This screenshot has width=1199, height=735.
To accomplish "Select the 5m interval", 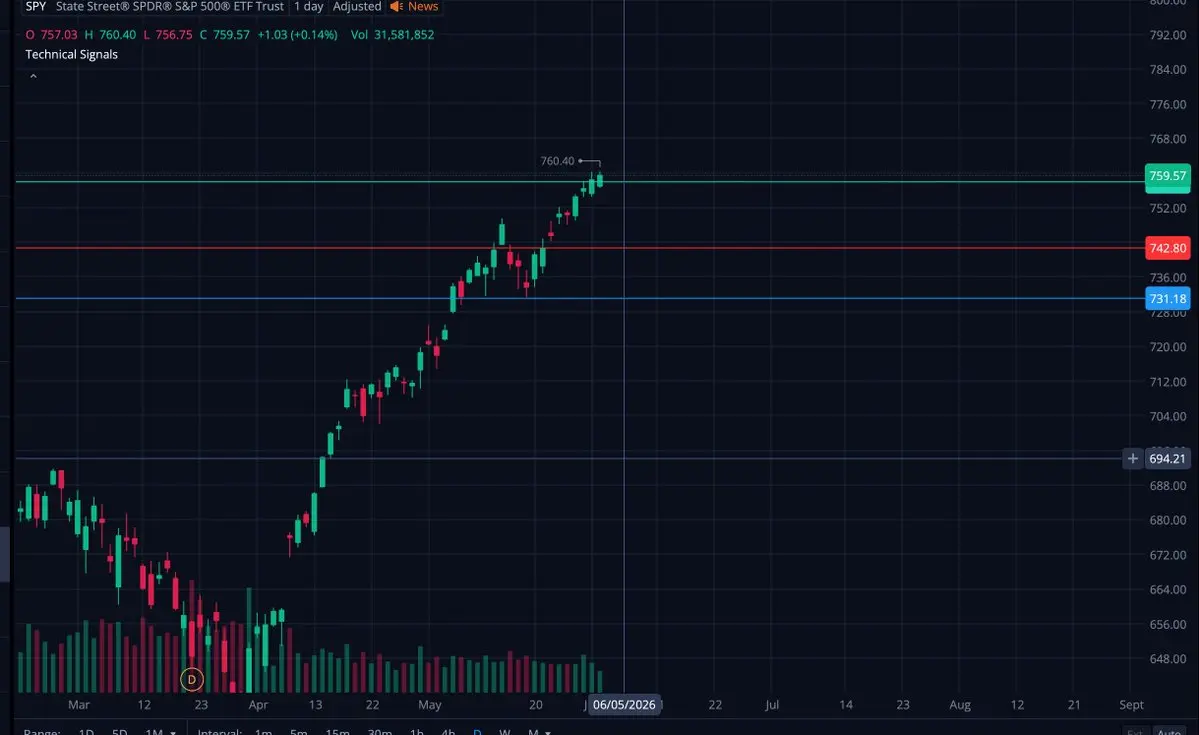I will pos(298,732).
